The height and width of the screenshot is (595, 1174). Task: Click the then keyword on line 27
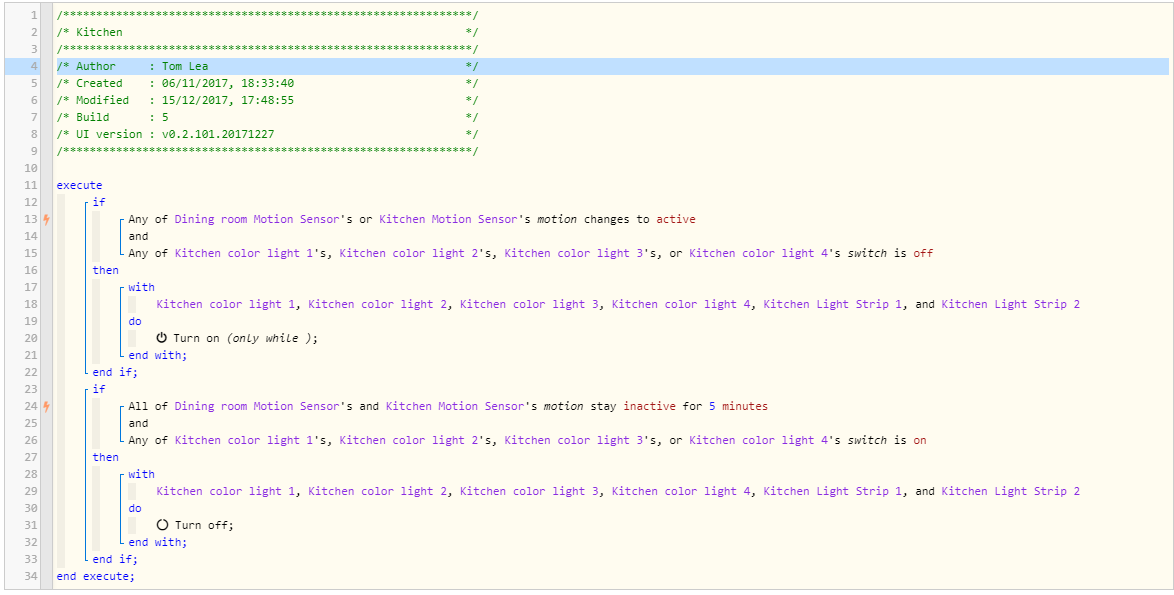106,457
